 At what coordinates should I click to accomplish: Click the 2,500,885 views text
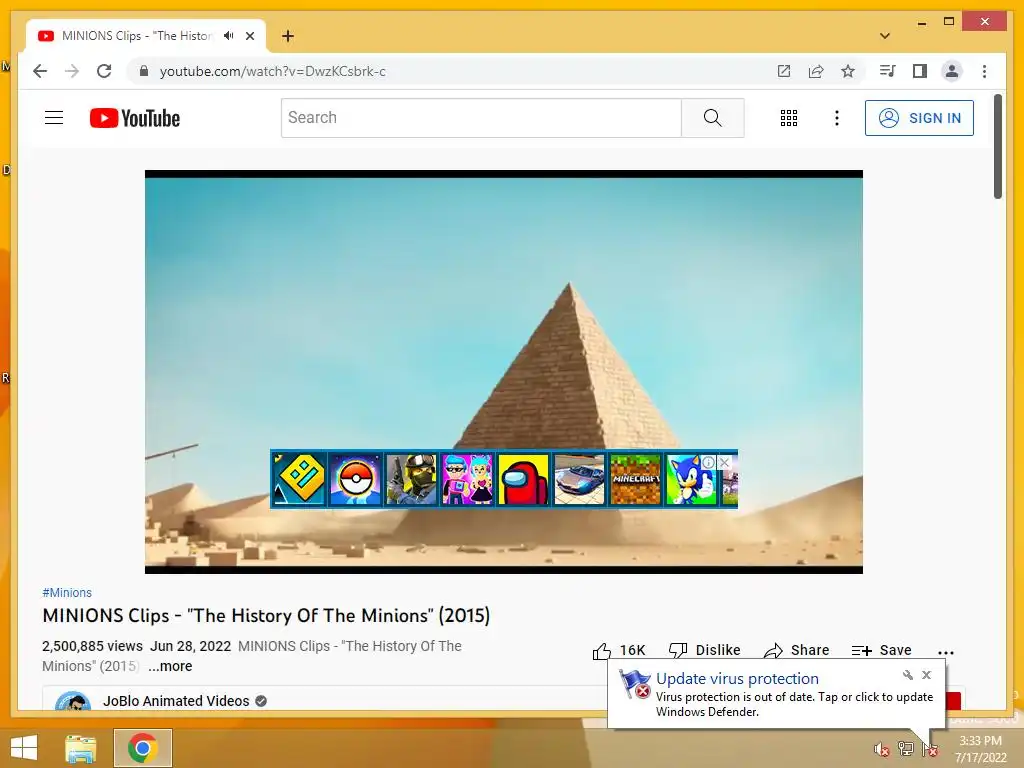point(92,646)
